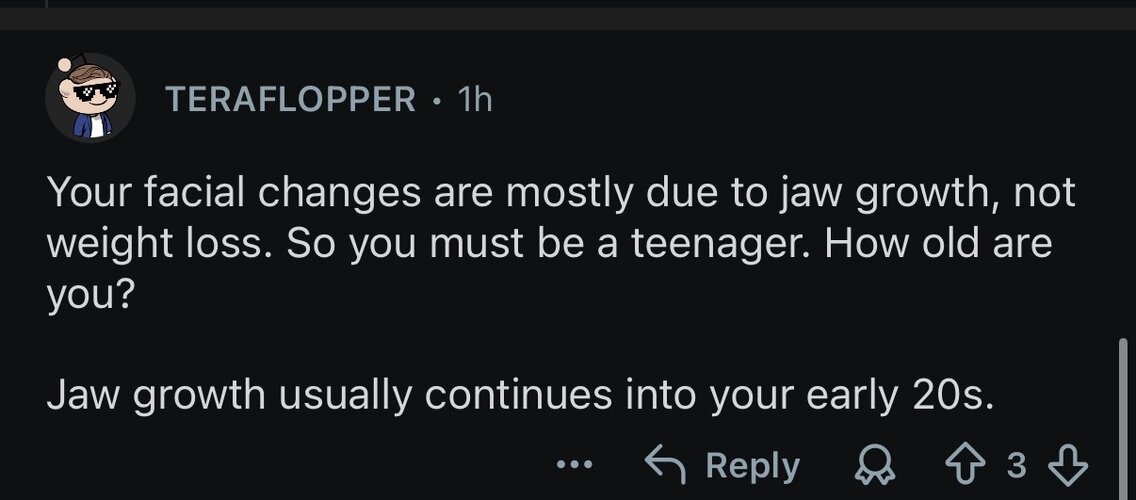Open the three-dot more options menu
This screenshot has width=1136, height=500.
tap(575, 465)
